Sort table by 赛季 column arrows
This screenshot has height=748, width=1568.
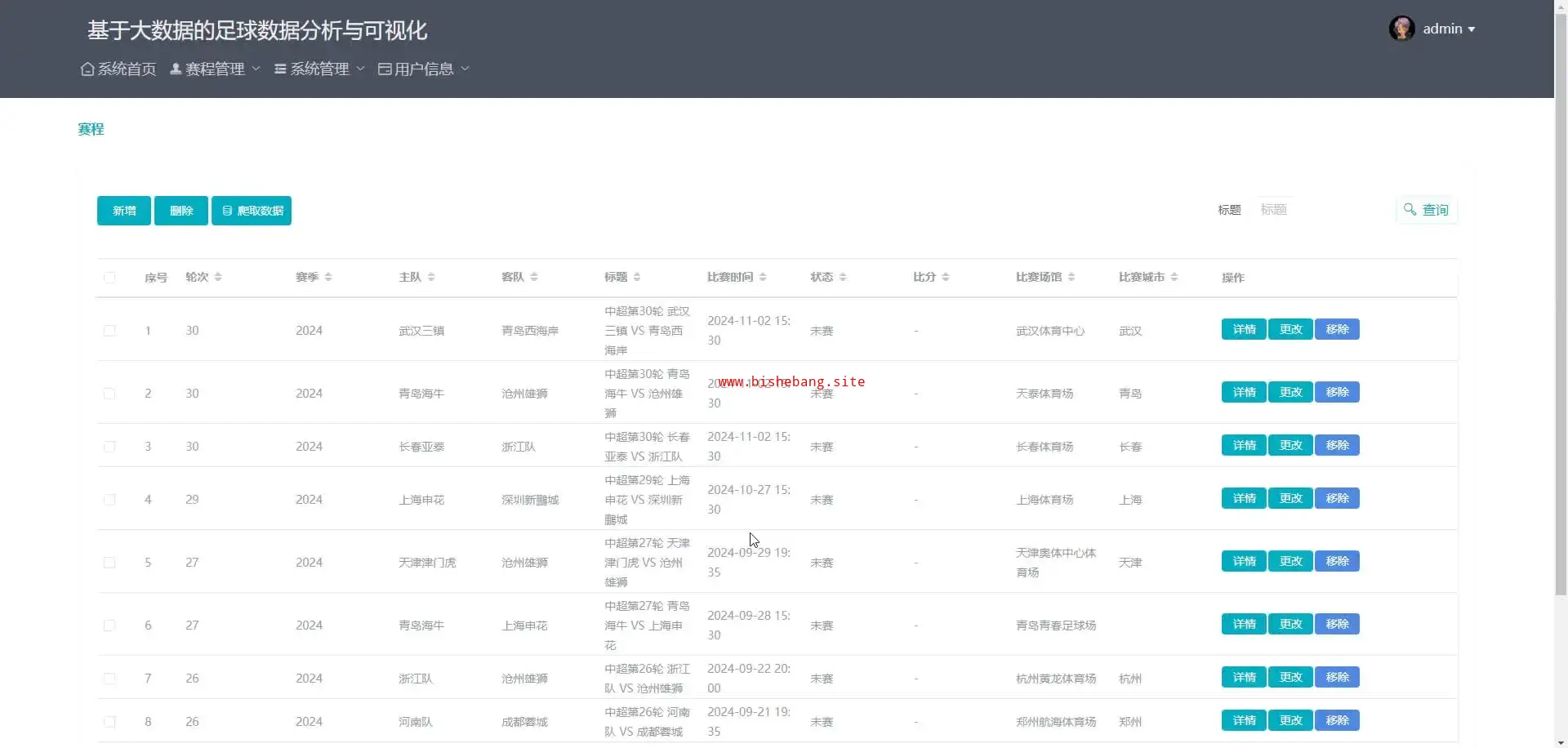(x=328, y=278)
